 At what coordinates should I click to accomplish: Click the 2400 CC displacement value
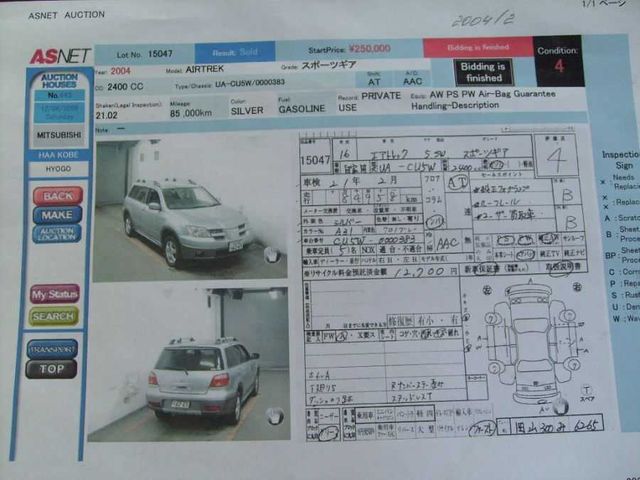[125, 87]
